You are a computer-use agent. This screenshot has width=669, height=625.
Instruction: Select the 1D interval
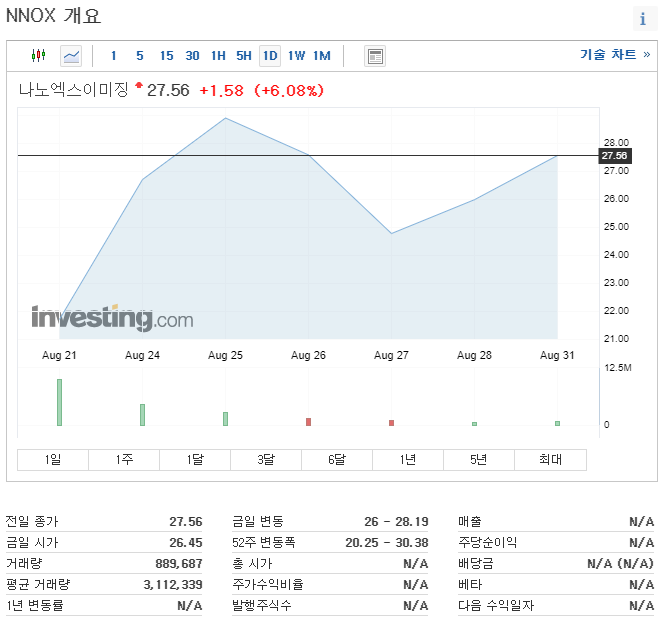(x=270, y=56)
